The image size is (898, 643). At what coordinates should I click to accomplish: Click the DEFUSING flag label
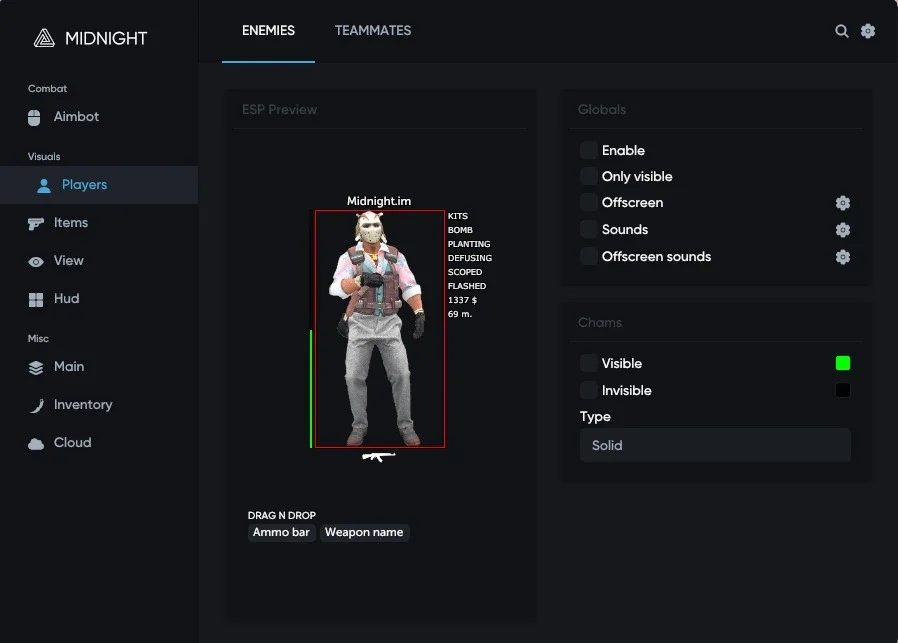point(470,258)
